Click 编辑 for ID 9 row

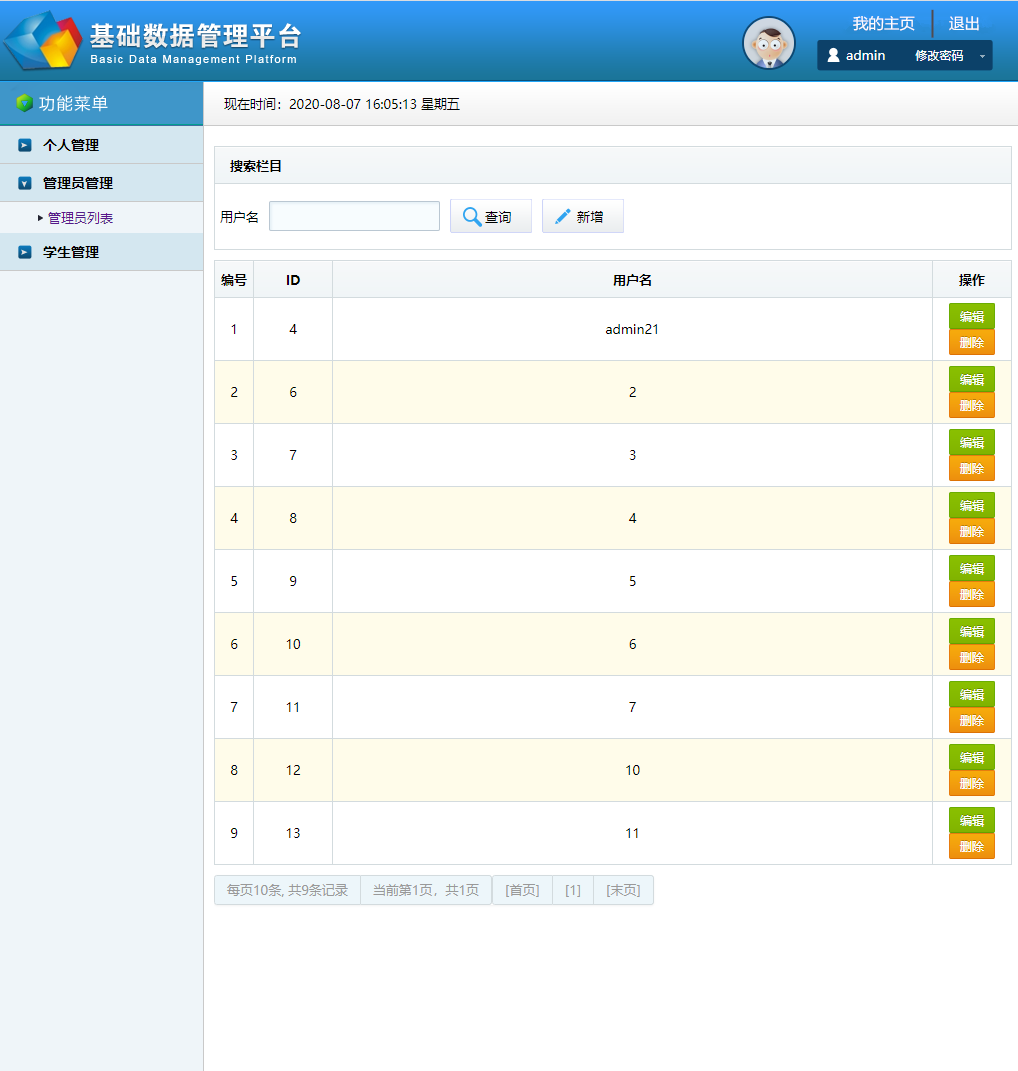pos(972,568)
